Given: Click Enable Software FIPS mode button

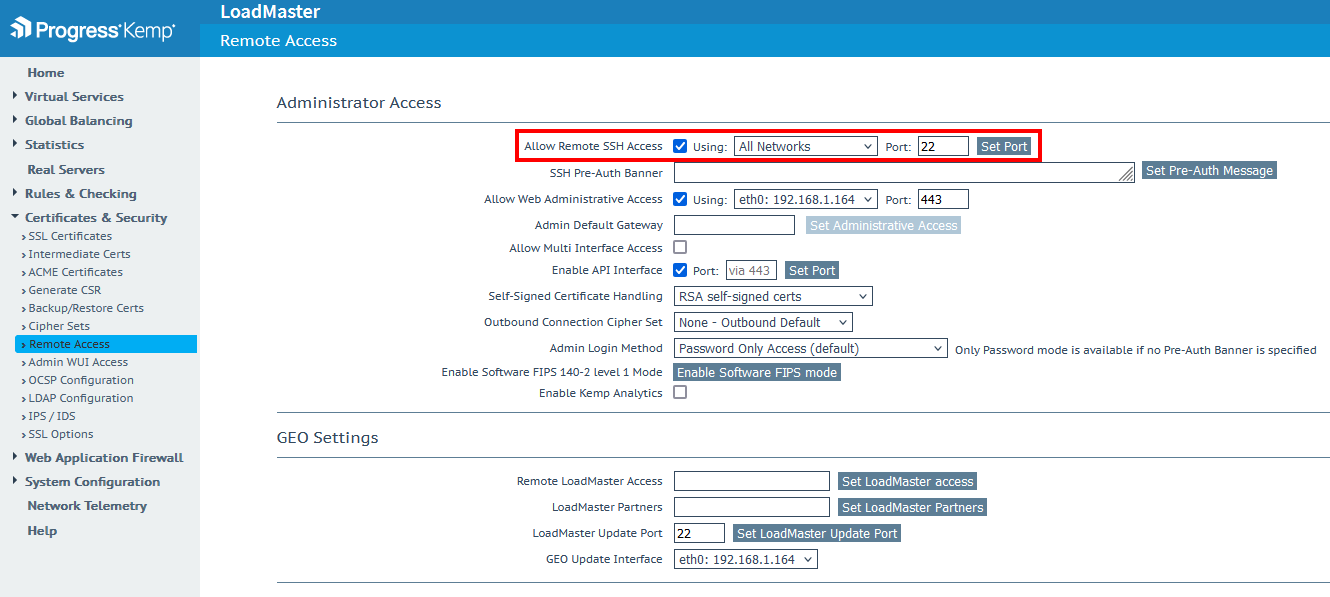Looking at the screenshot, I should point(757,372).
